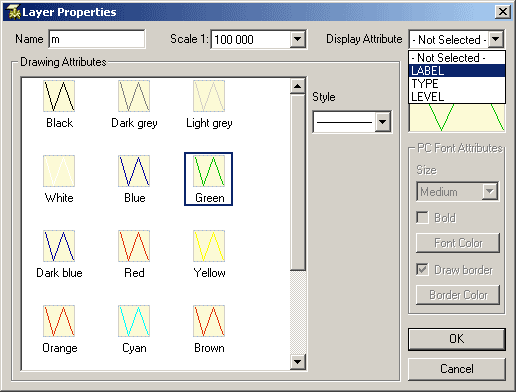516x392 pixels.
Task: Select the Black line color icon
Action: pyautogui.click(x=59, y=96)
